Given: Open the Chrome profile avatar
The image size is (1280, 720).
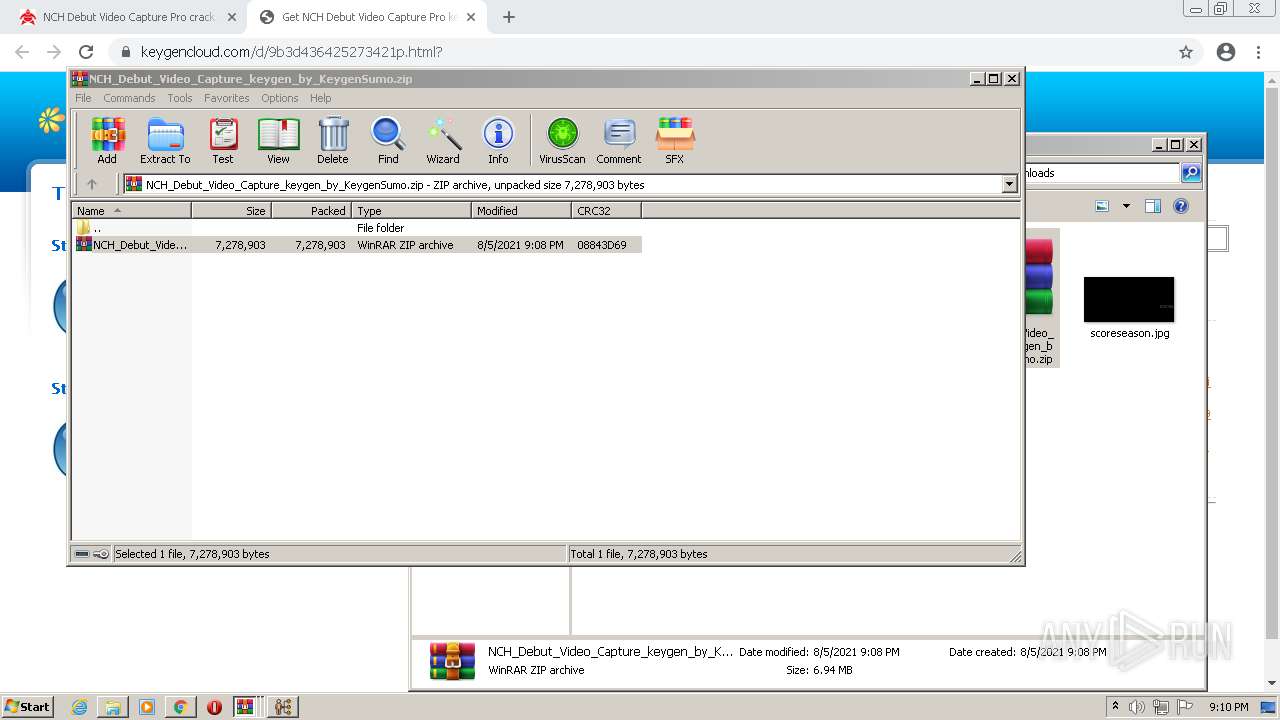Looking at the screenshot, I should pyautogui.click(x=1226, y=52).
